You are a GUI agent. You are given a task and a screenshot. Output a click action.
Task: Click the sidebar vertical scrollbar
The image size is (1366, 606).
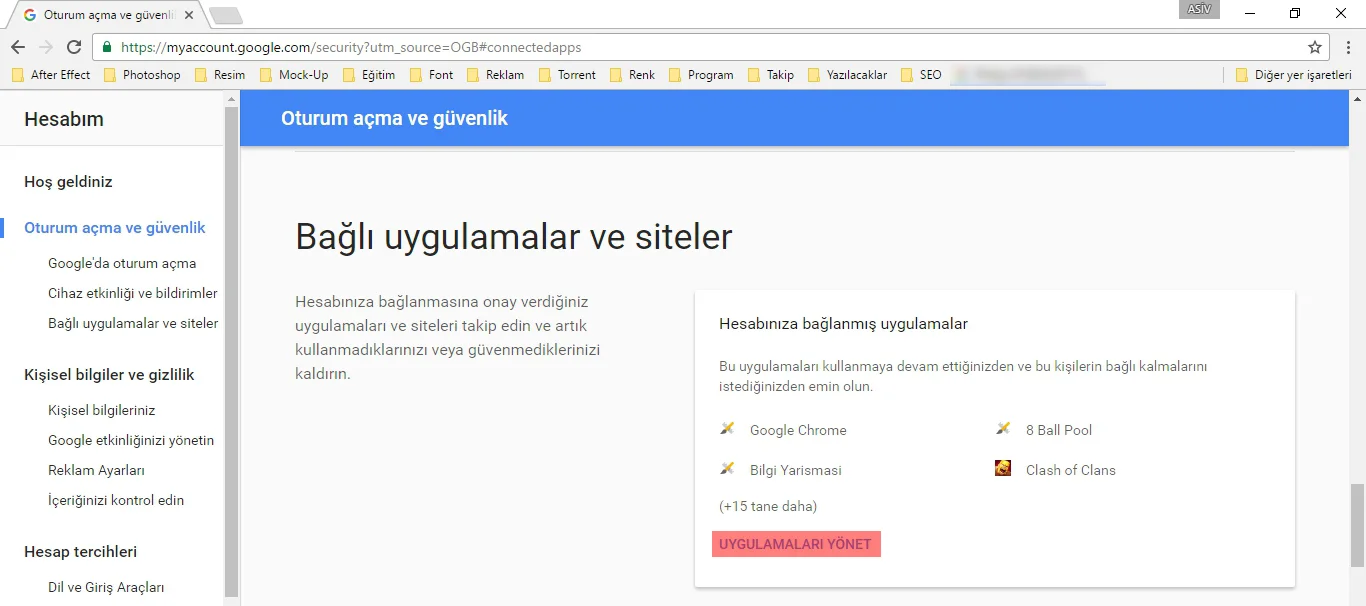tap(231, 350)
